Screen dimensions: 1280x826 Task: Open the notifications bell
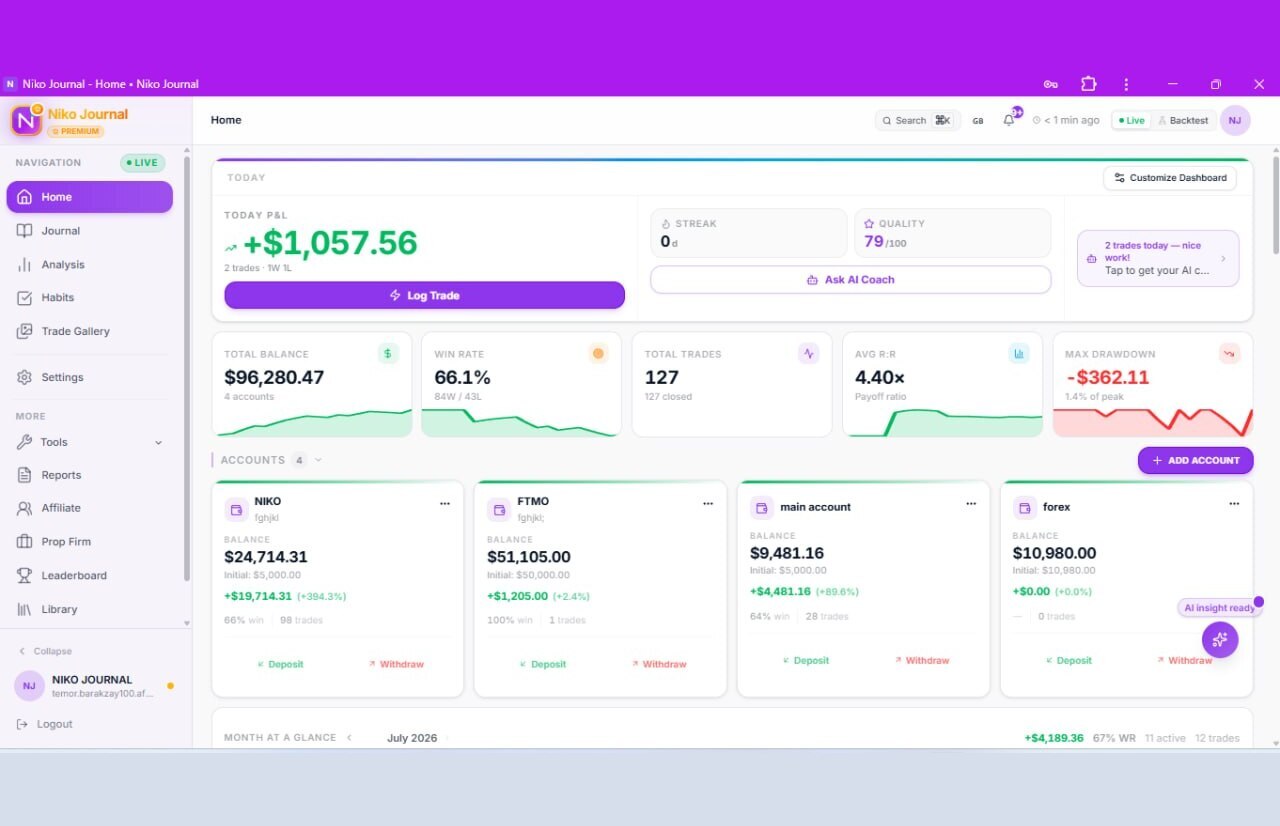(1009, 120)
